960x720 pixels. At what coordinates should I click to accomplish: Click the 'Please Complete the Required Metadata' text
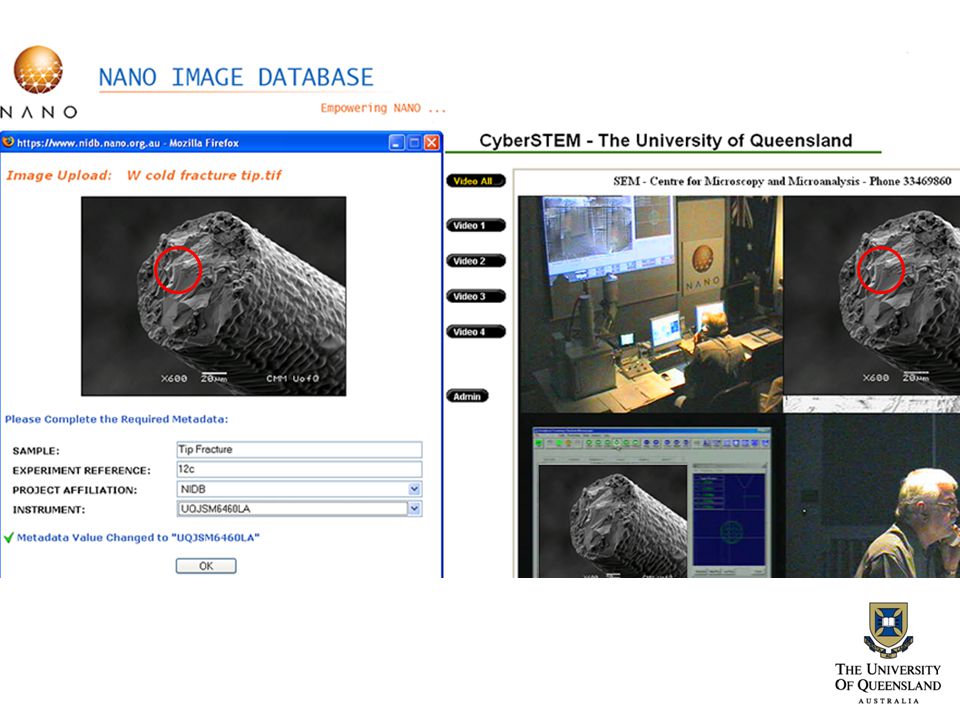[116, 419]
